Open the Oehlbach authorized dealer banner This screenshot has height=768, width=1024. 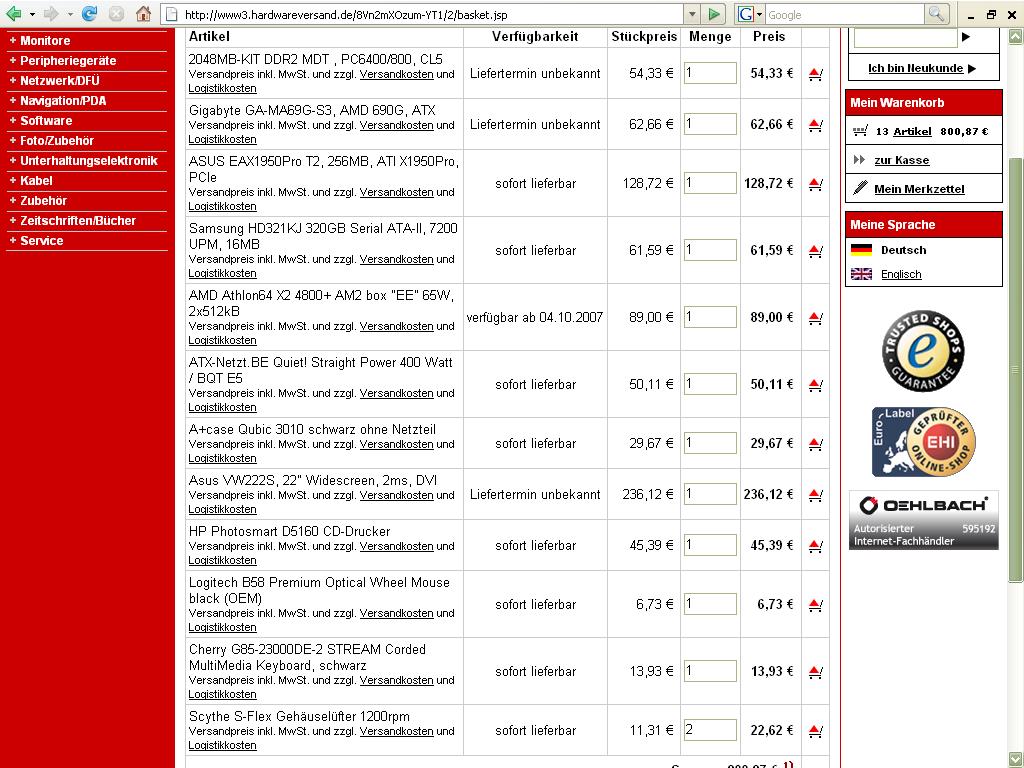(x=923, y=520)
